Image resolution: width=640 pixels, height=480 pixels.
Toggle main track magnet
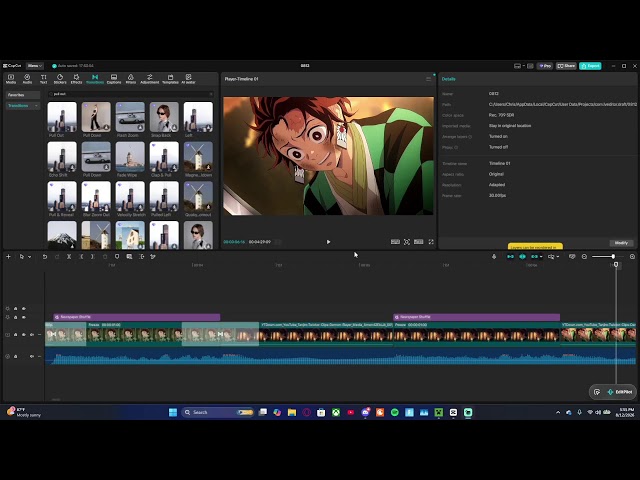510,256
